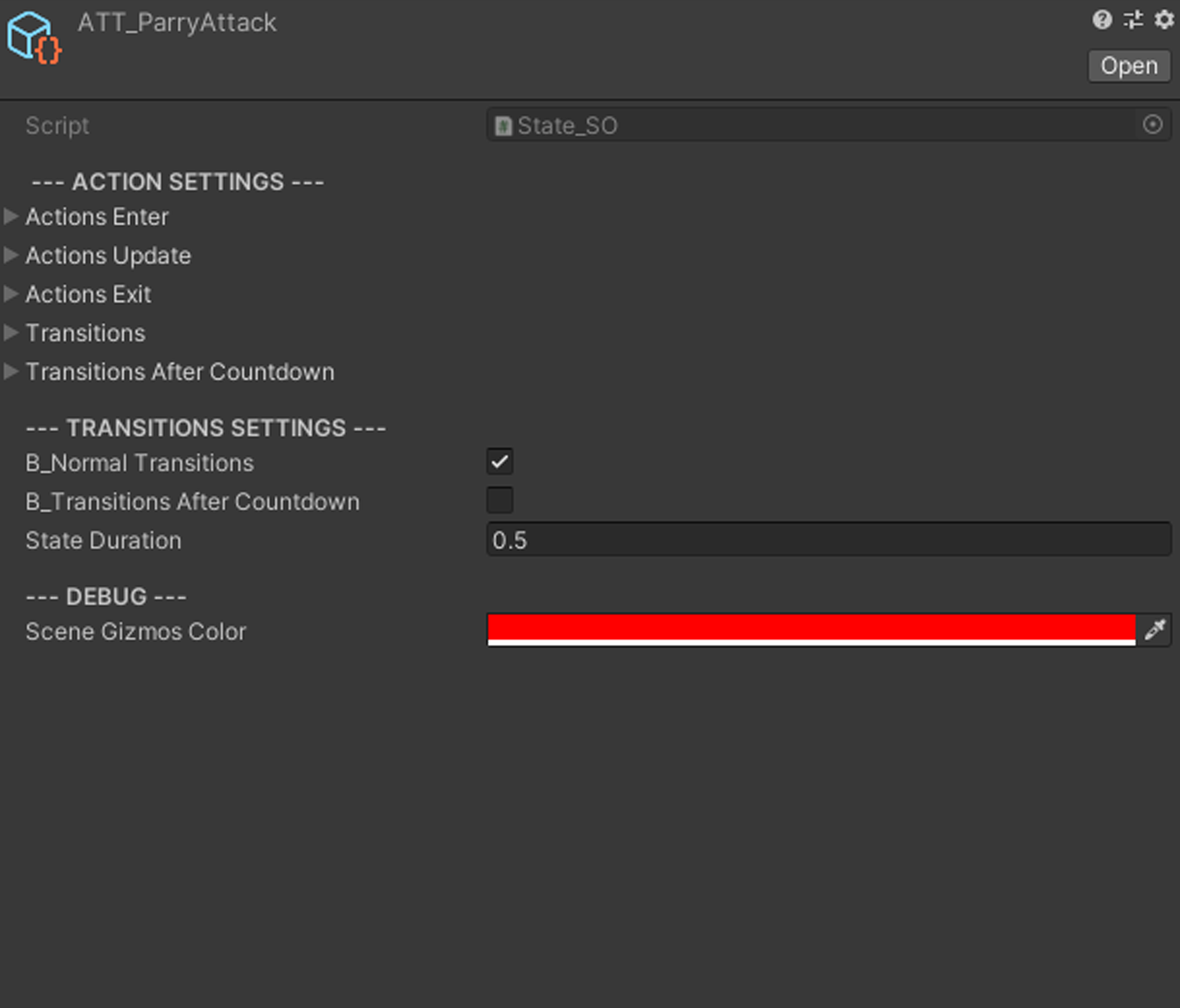This screenshot has height=1008, width=1180.
Task: Click the ScriptableObject cube icon
Action: pos(34,38)
